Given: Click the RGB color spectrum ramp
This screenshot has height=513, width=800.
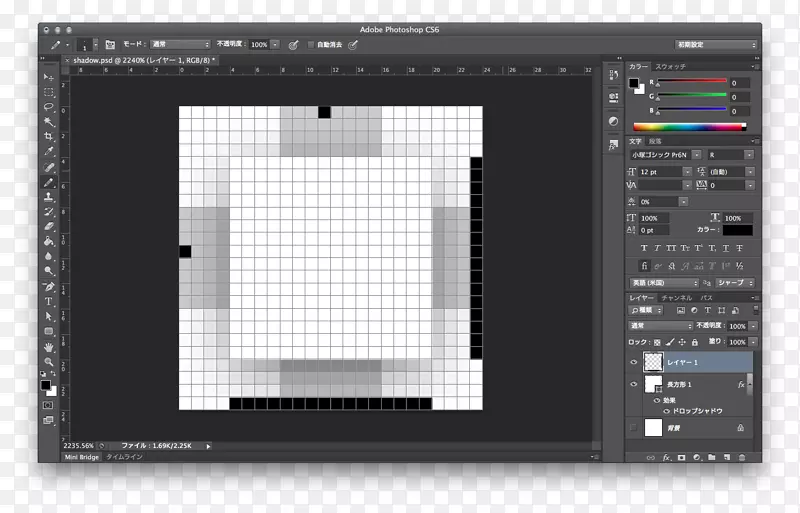Looking at the screenshot, I should point(689,126).
